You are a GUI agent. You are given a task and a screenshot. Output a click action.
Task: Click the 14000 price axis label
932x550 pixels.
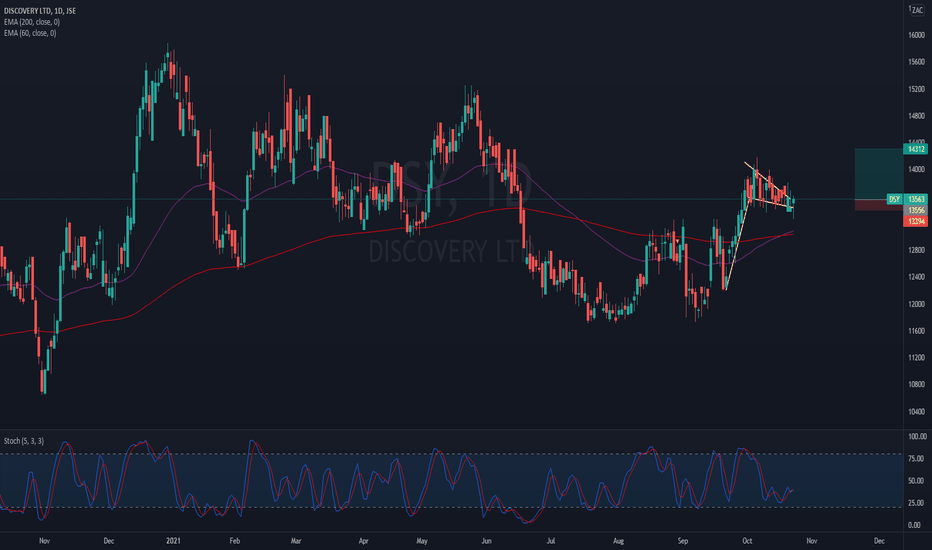click(917, 169)
